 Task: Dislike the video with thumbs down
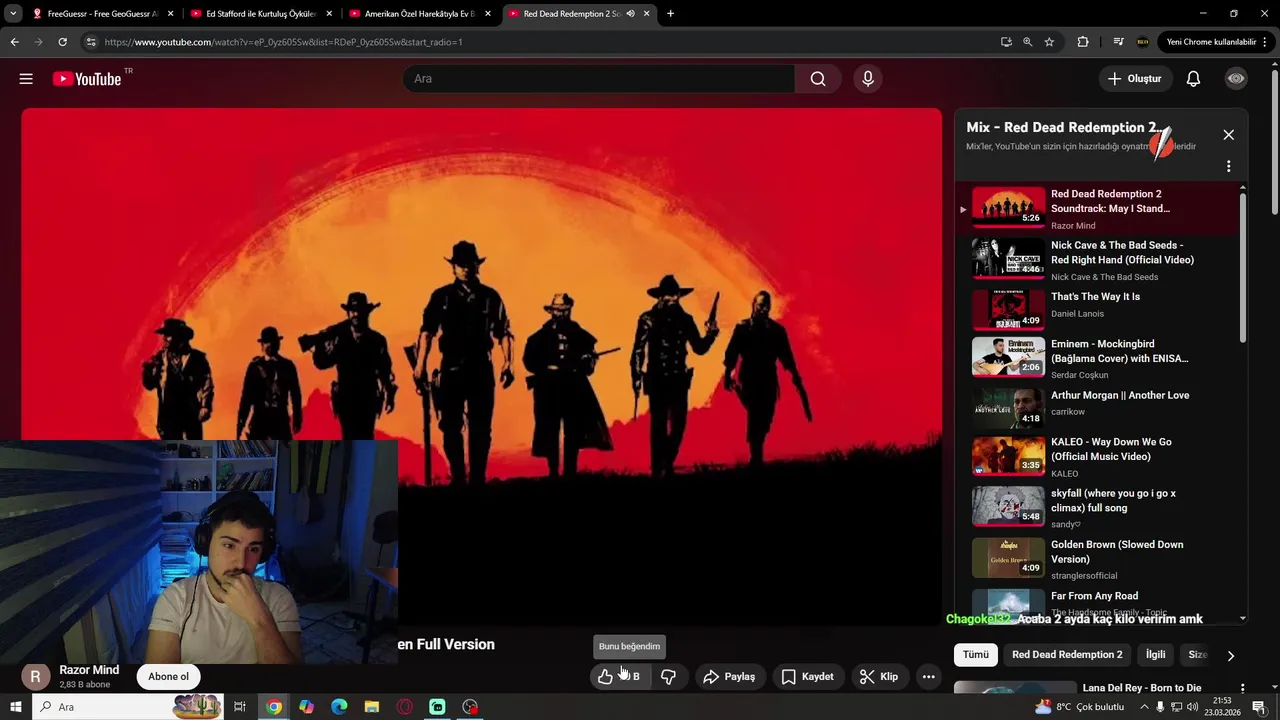click(668, 677)
